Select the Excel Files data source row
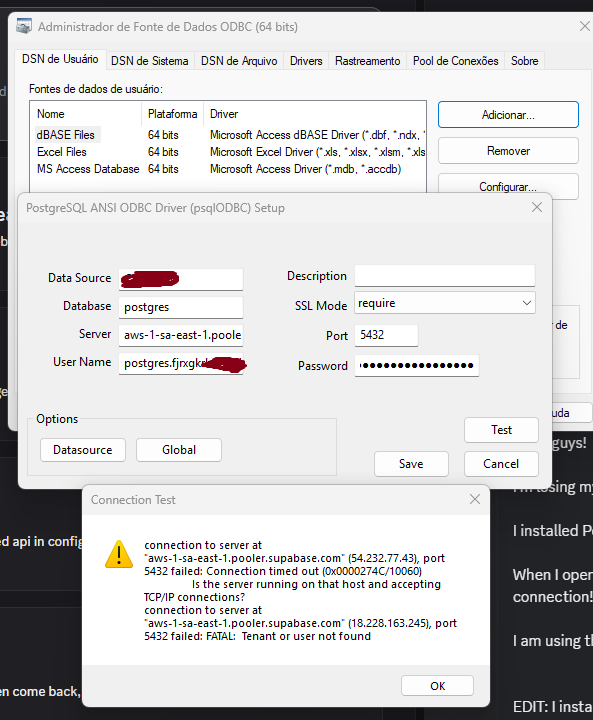 pyautogui.click(x=228, y=152)
